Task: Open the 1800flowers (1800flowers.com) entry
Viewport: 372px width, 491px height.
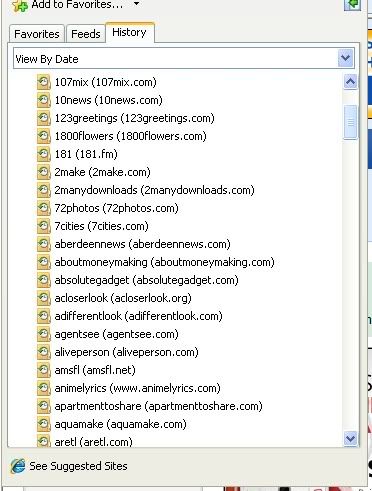Action: pos(130,136)
